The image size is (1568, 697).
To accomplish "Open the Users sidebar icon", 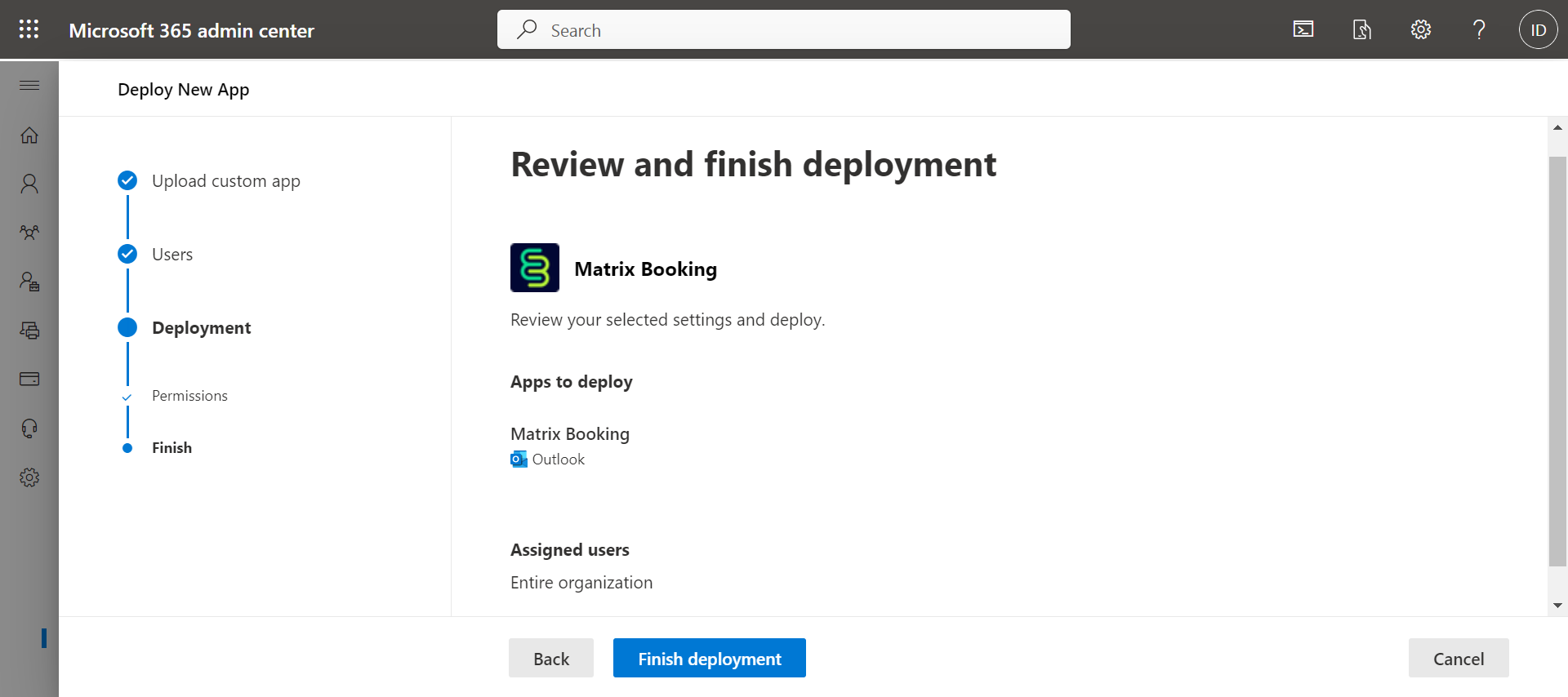I will [x=29, y=184].
